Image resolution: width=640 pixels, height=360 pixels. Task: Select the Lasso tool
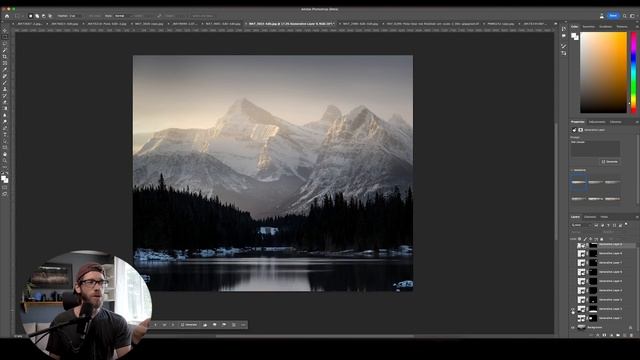pyautogui.click(x=5, y=43)
